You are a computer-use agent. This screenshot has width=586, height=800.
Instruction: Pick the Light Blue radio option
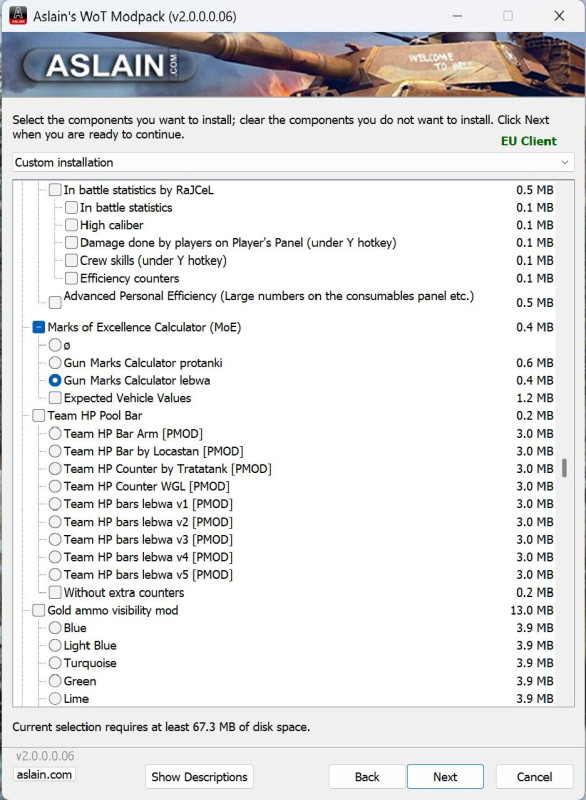coord(55,645)
